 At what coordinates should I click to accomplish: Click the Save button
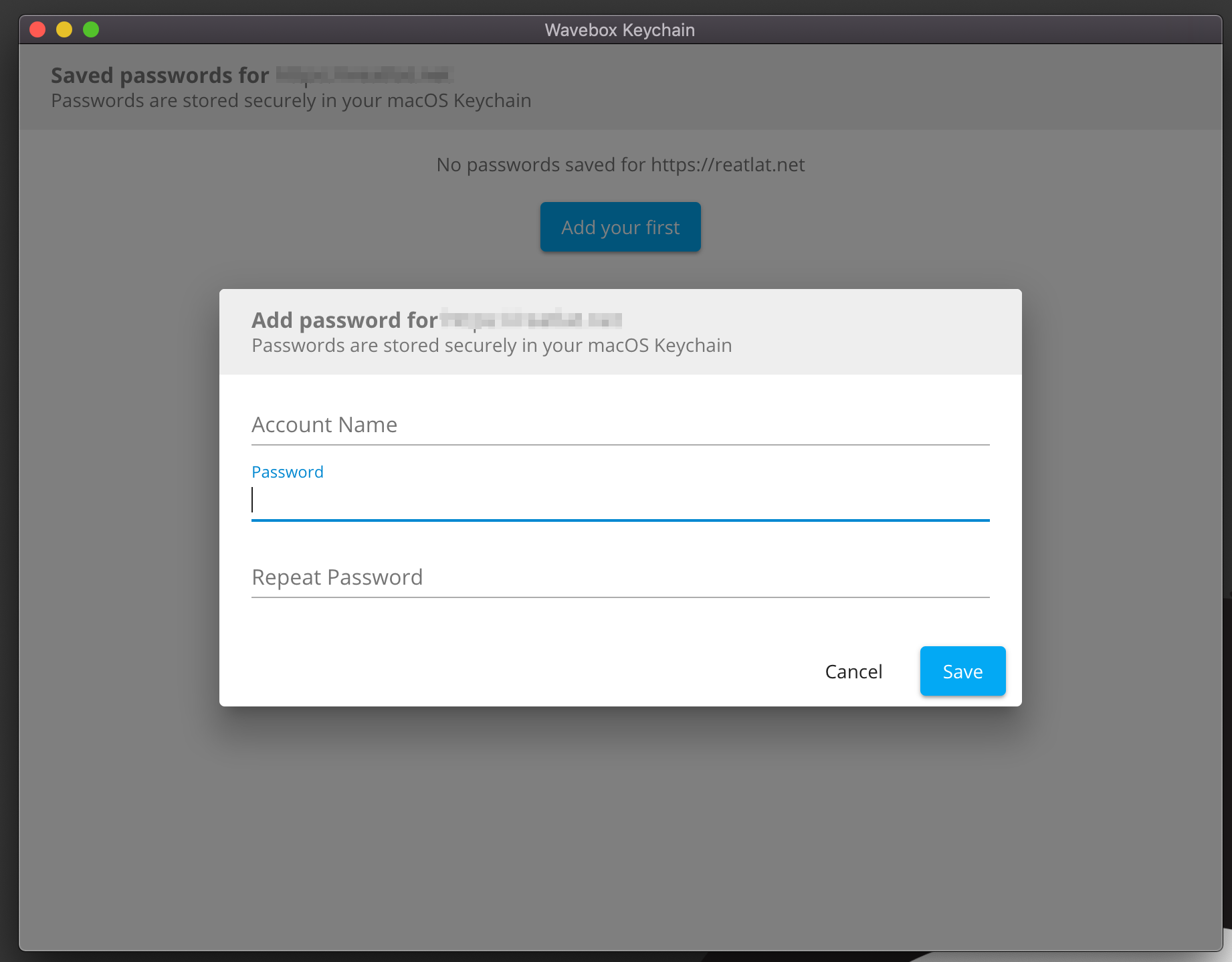962,671
